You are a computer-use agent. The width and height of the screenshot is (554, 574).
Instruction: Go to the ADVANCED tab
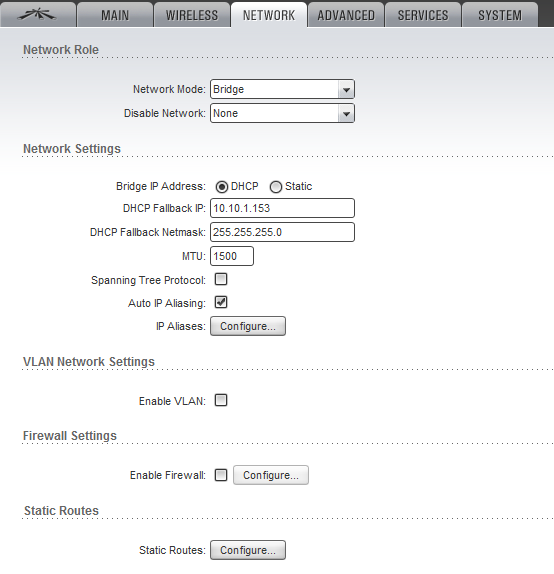pos(346,15)
